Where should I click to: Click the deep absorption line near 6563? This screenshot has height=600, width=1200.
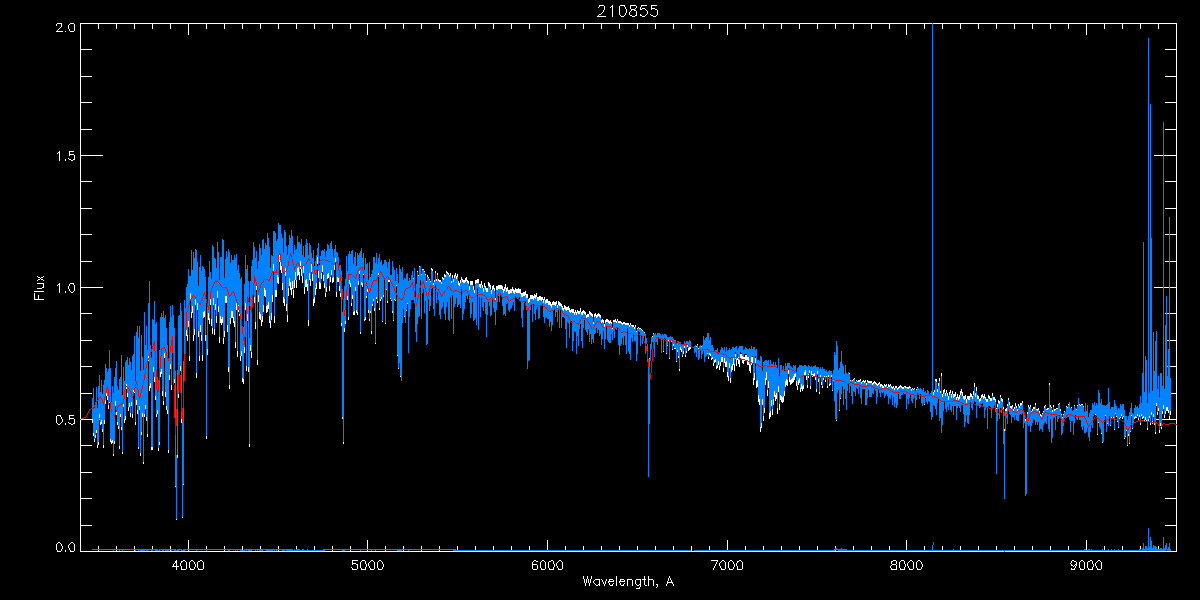[x=649, y=410]
